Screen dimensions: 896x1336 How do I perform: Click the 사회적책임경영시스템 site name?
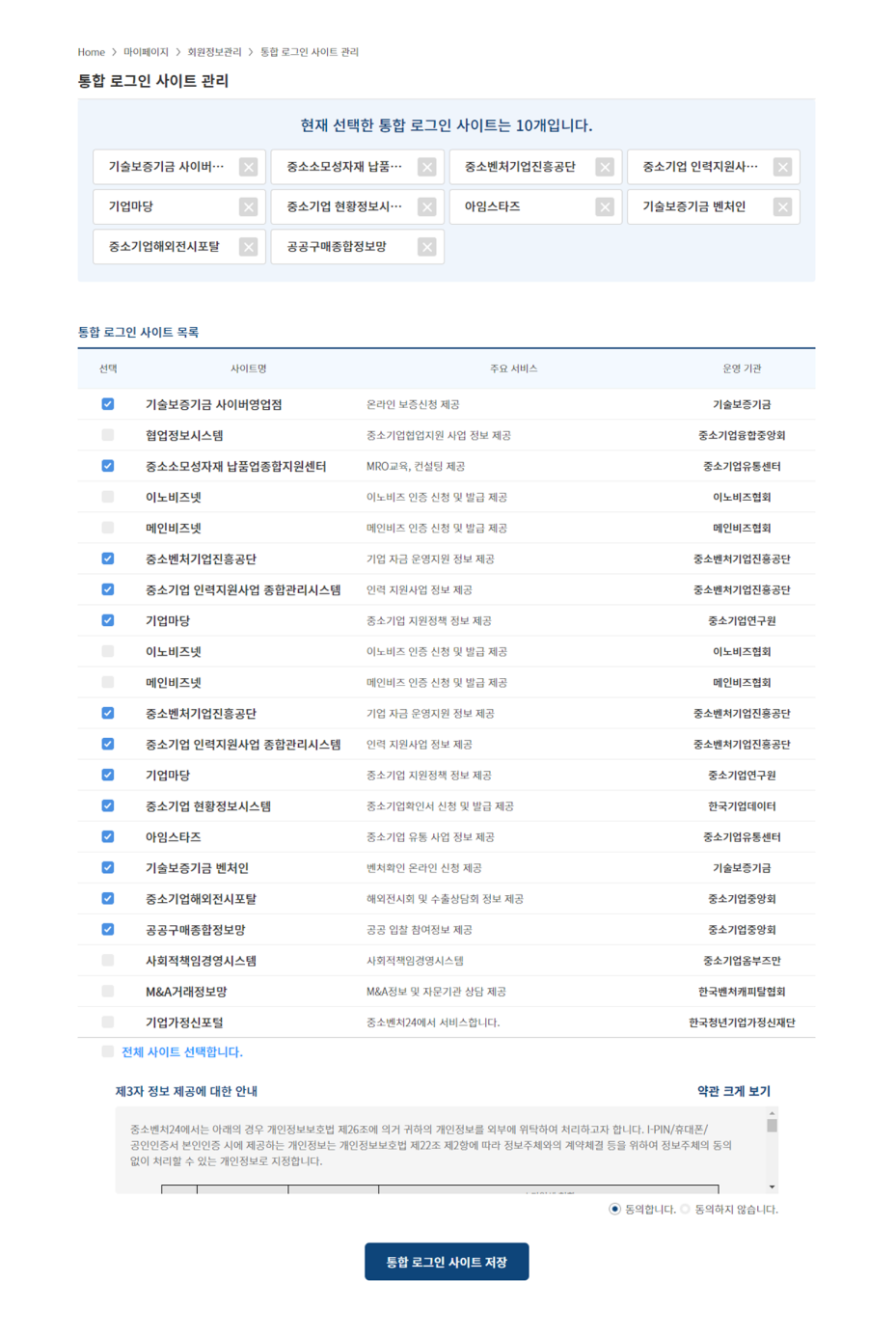pos(201,960)
